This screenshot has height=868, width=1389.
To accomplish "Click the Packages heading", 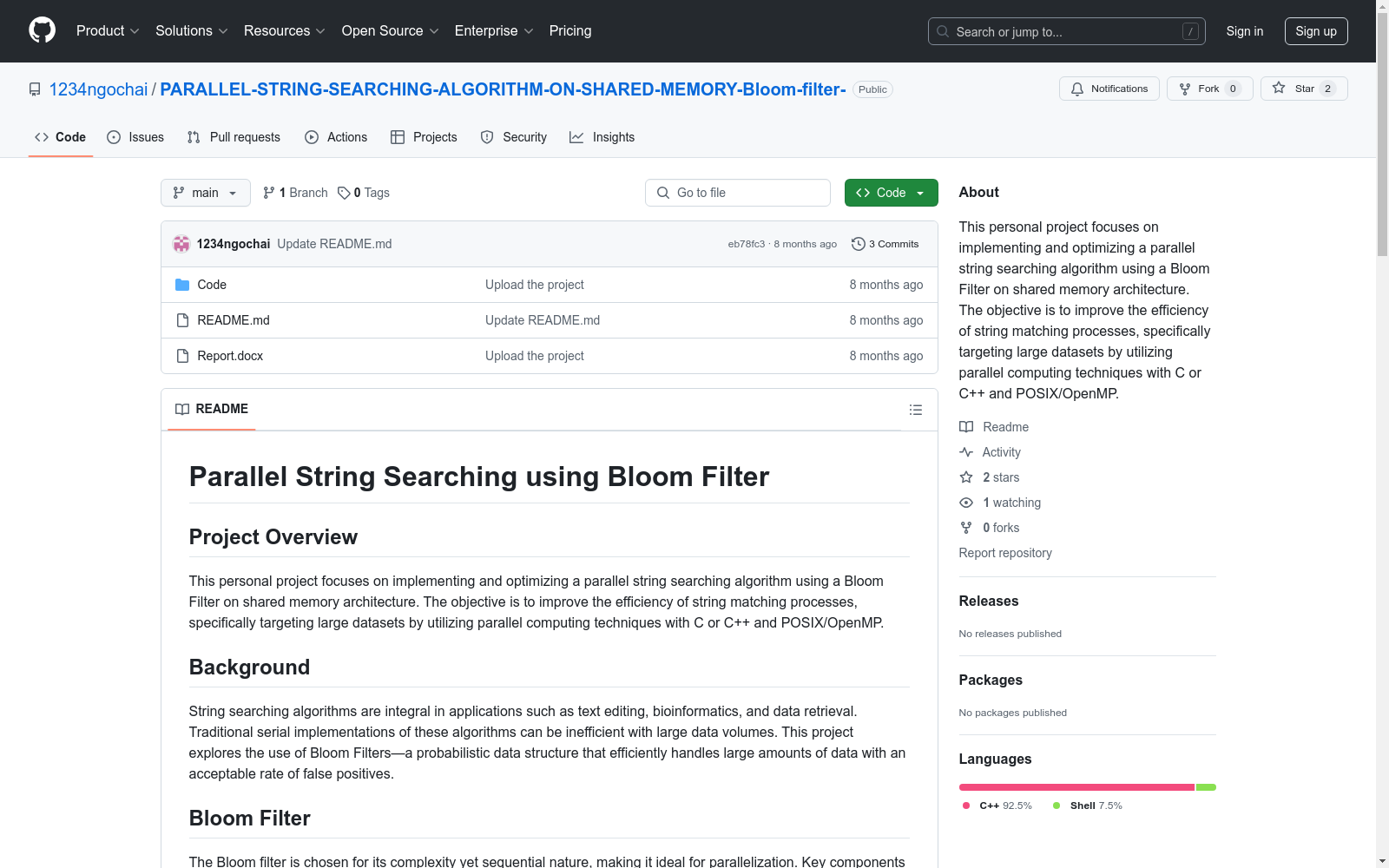I will (991, 680).
